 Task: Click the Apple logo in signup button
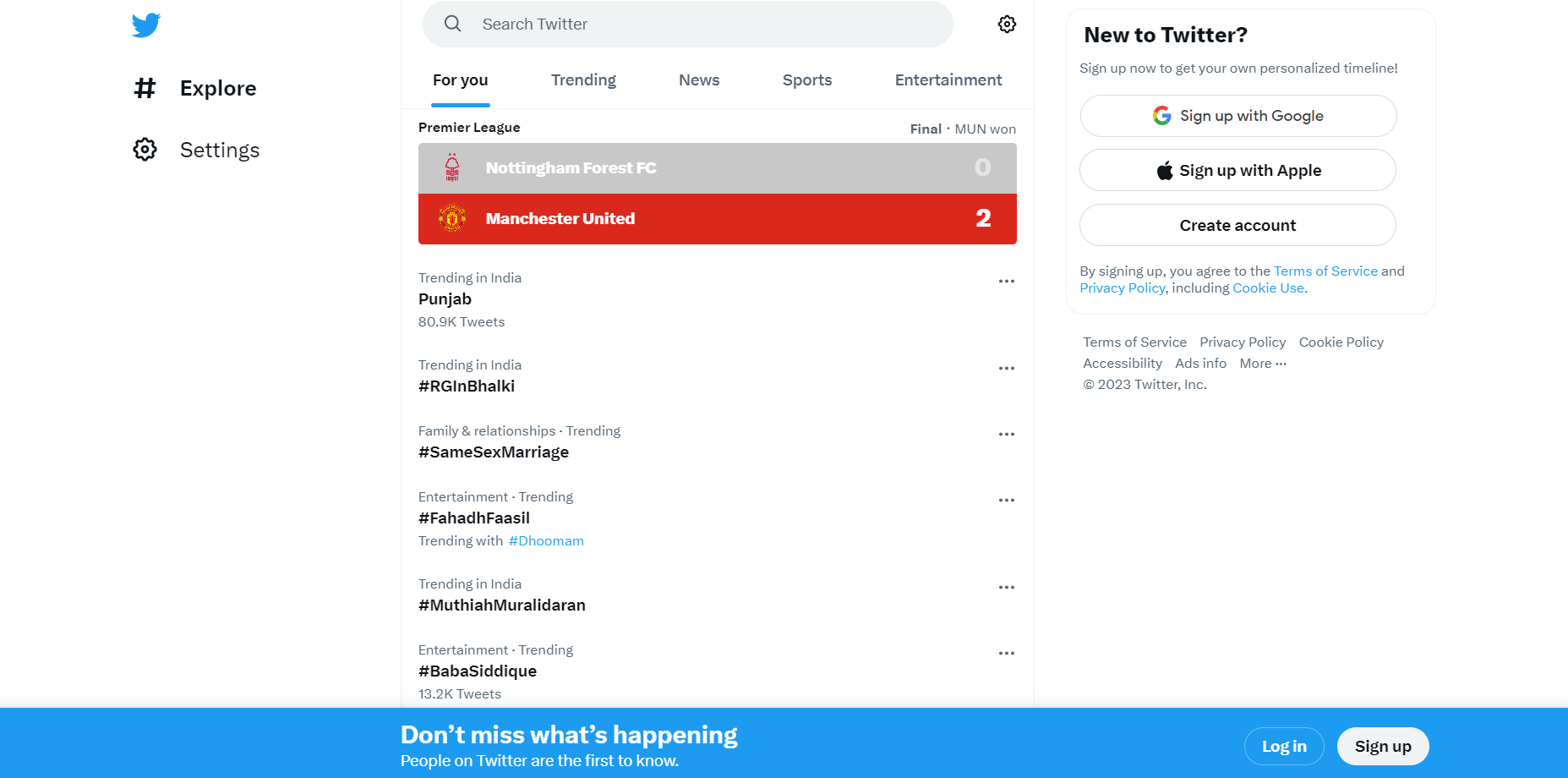pos(1165,170)
